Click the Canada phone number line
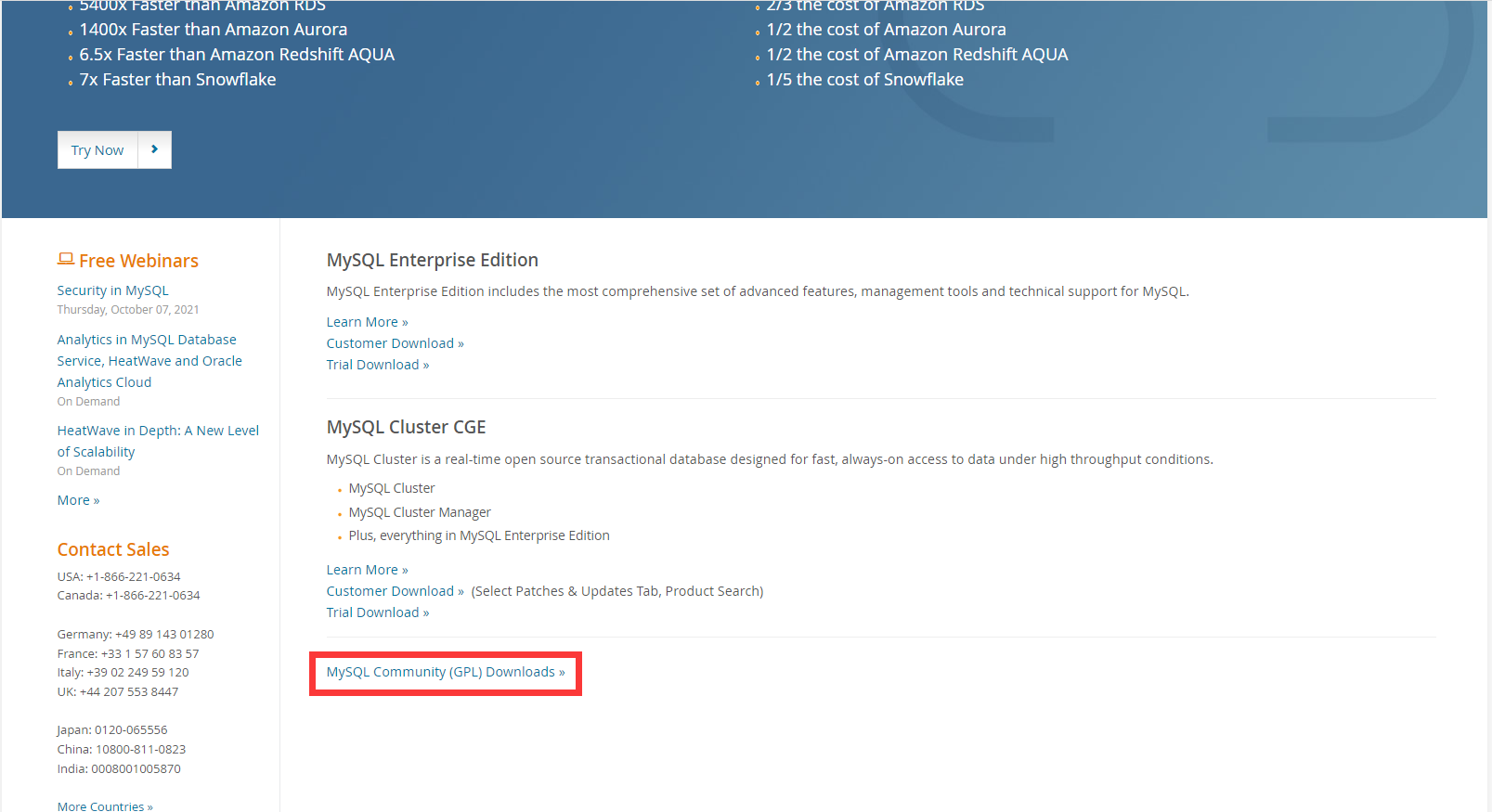 (129, 595)
